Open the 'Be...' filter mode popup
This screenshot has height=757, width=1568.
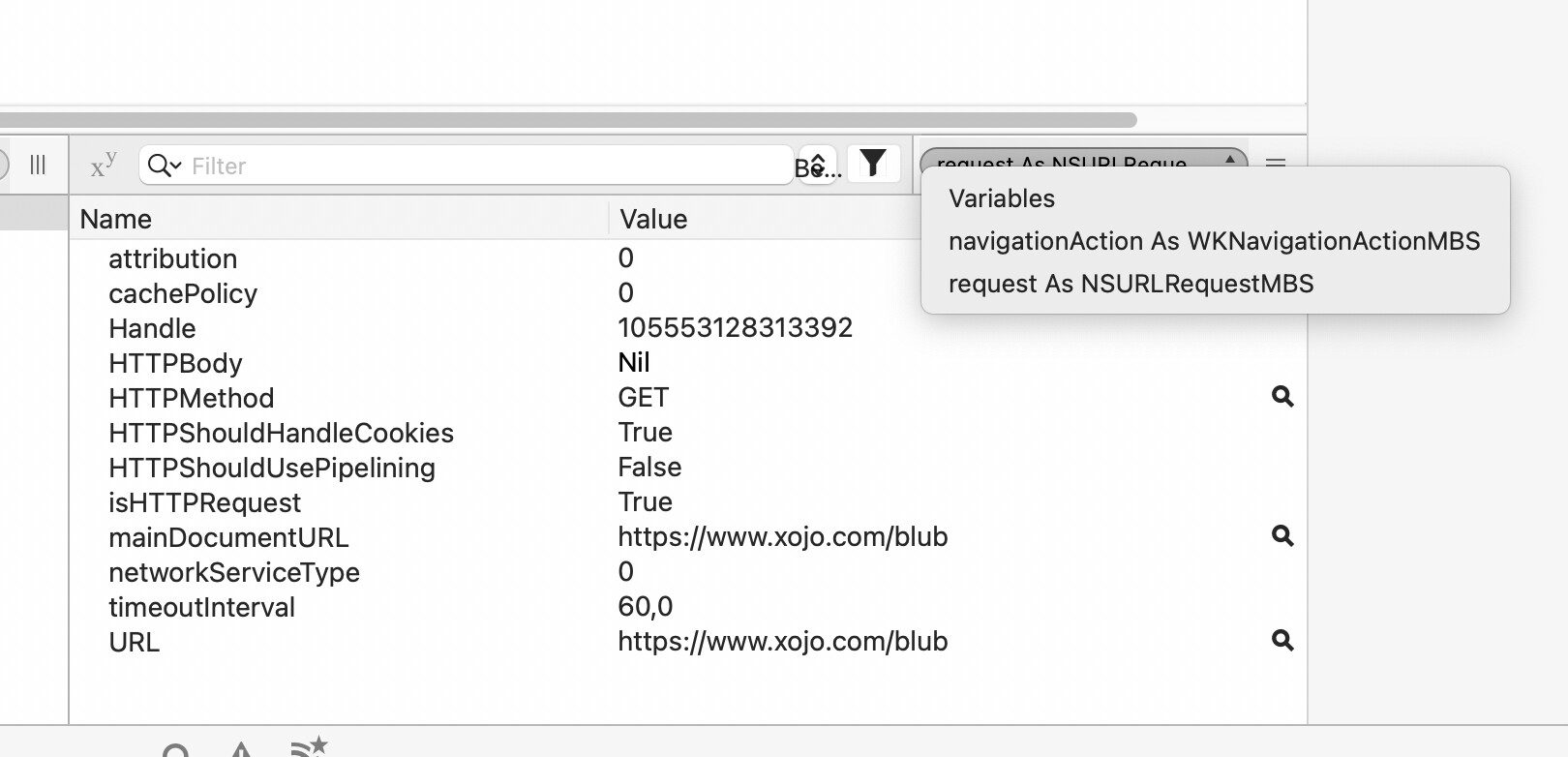point(818,166)
